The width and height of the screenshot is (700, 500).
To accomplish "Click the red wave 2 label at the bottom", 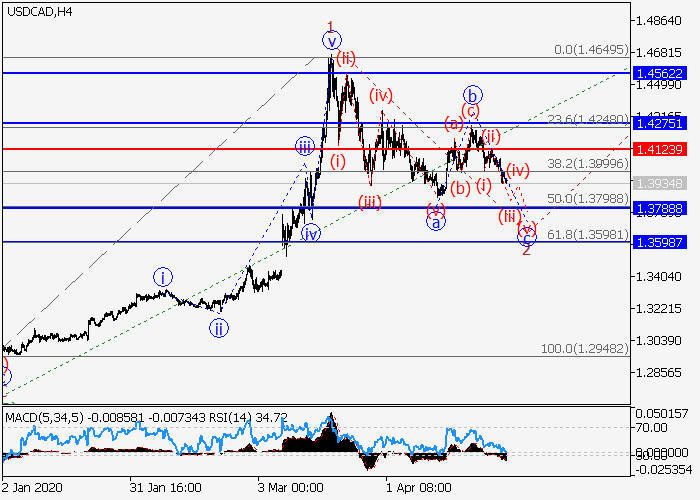I will (x=526, y=249).
